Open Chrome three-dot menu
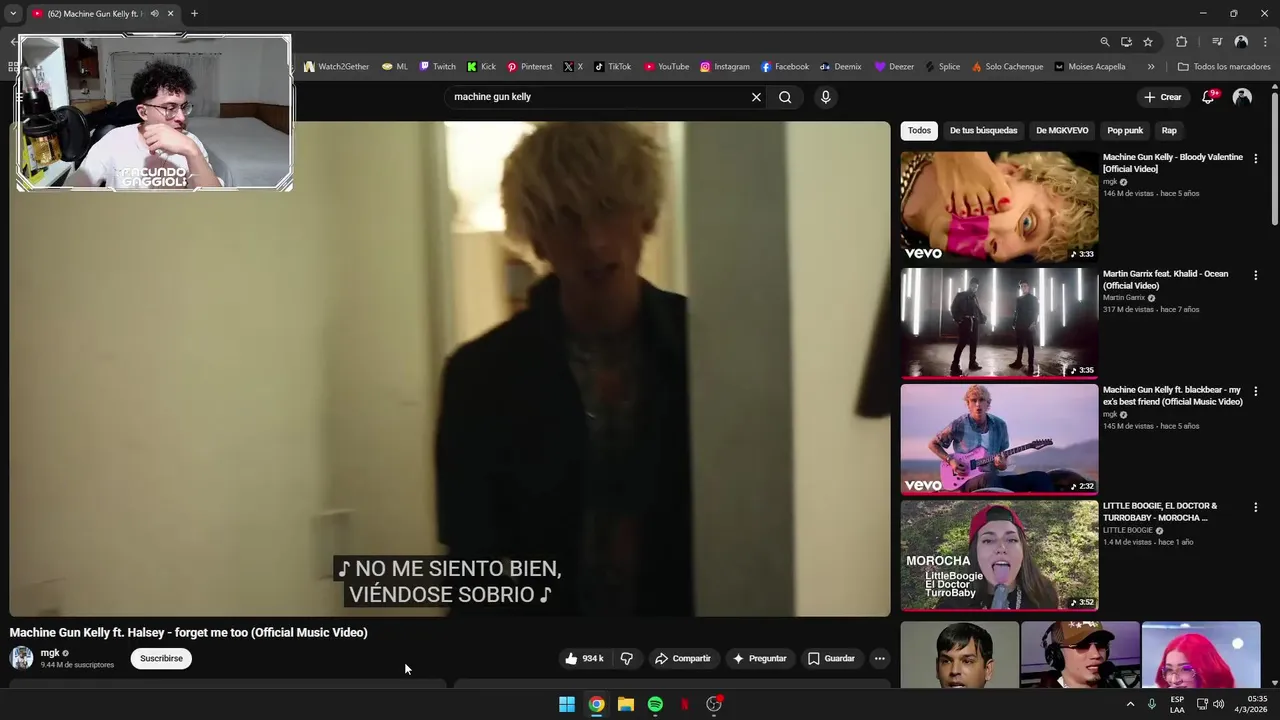Viewport: 1280px width, 720px height. tap(1265, 42)
